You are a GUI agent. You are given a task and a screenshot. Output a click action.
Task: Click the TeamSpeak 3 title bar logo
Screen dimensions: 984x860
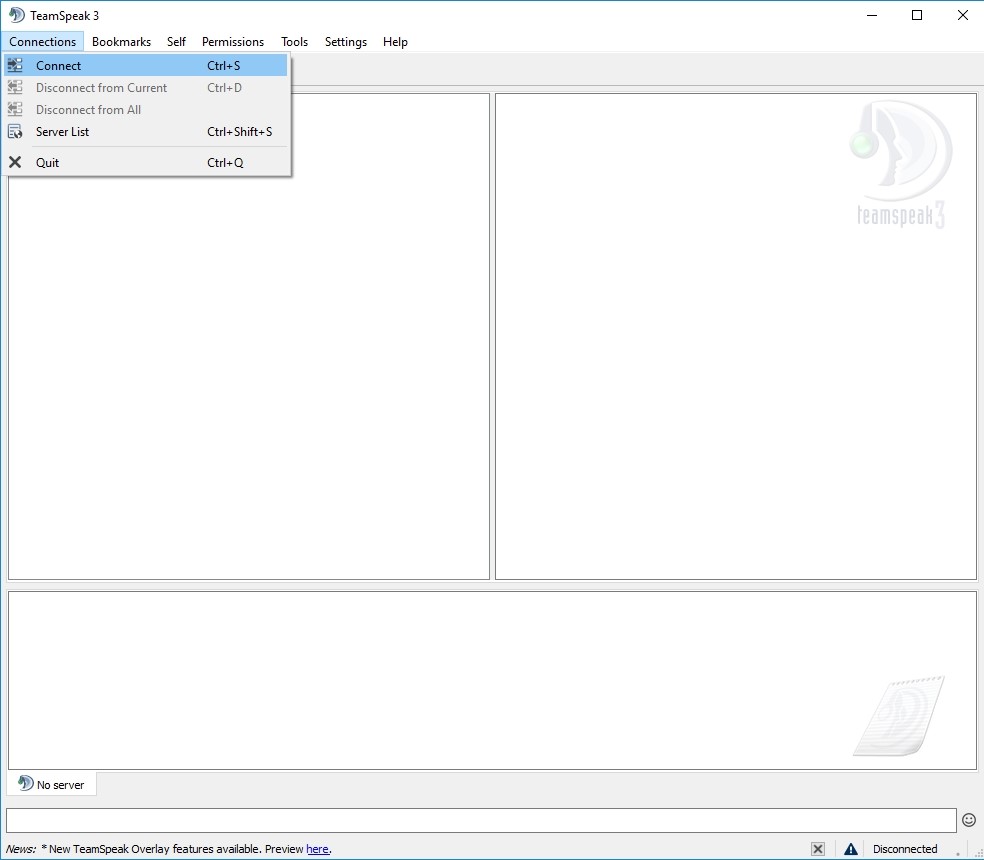pos(17,15)
